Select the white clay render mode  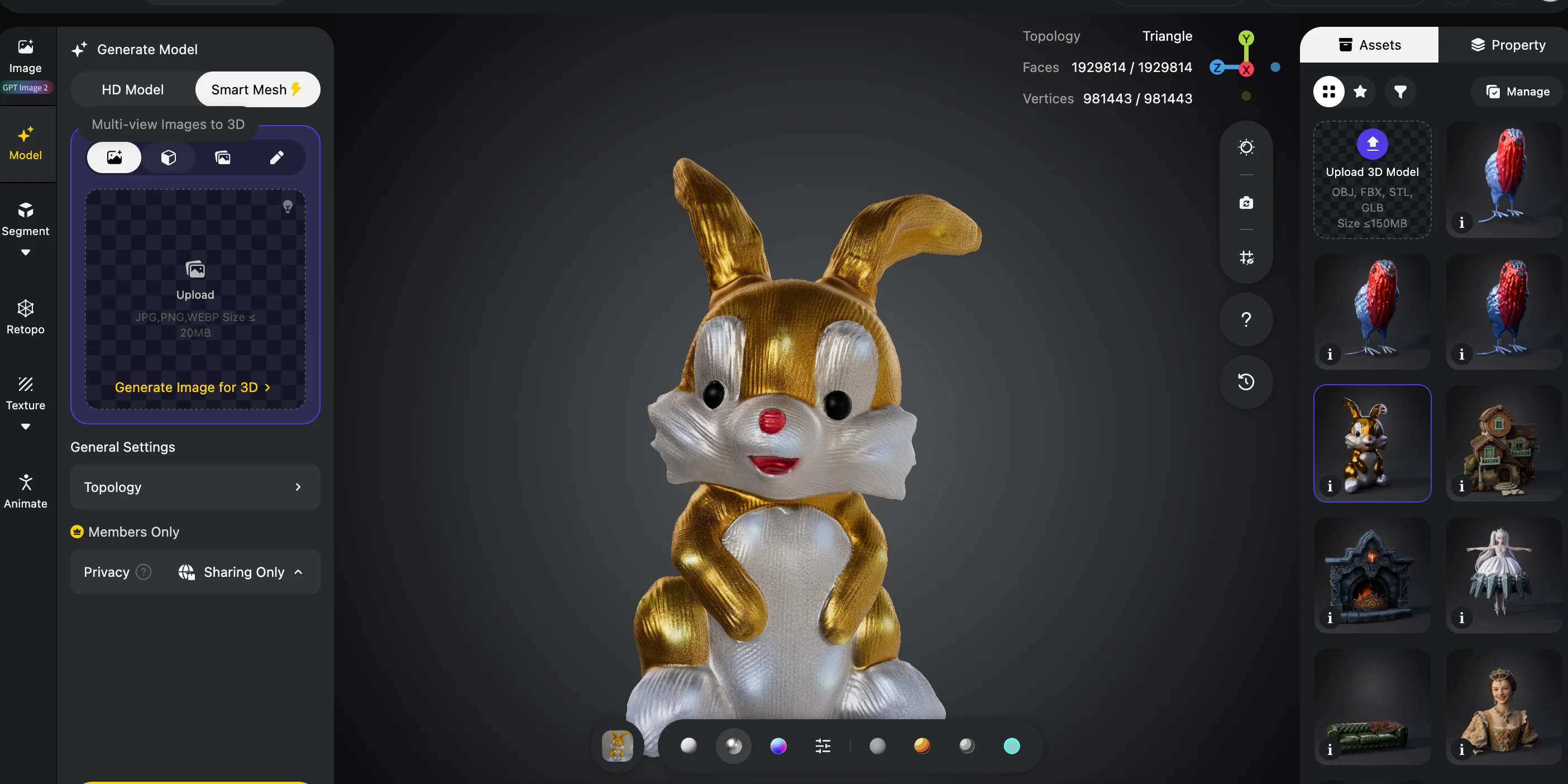[x=689, y=745]
